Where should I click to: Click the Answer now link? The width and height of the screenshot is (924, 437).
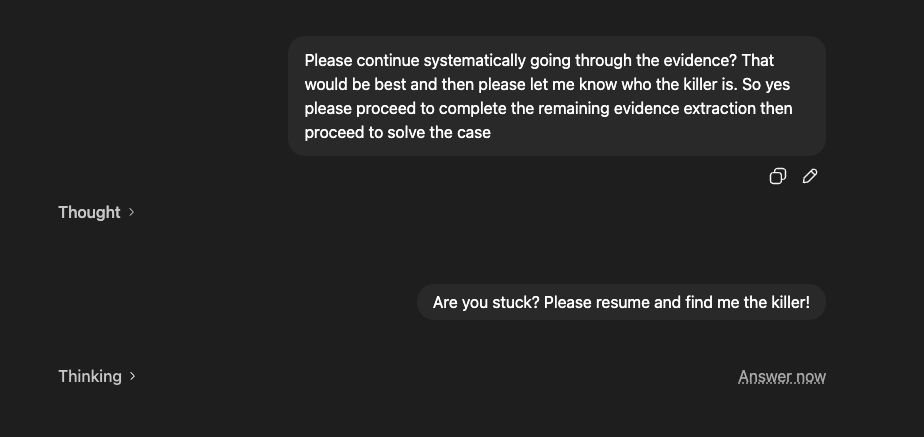[x=781, y=376]
